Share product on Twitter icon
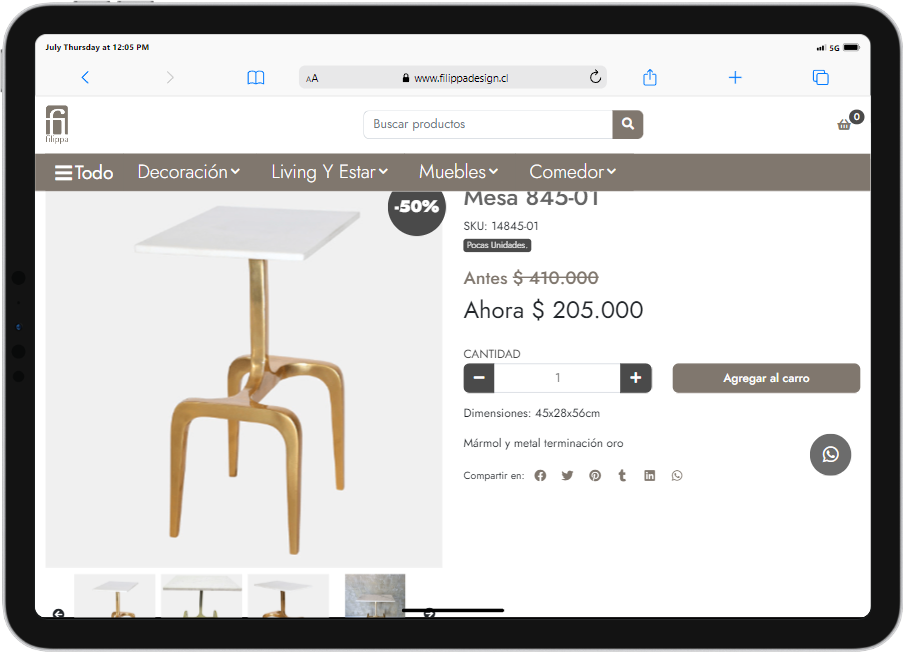Screen dimensions: 903x652 [567, 476]
